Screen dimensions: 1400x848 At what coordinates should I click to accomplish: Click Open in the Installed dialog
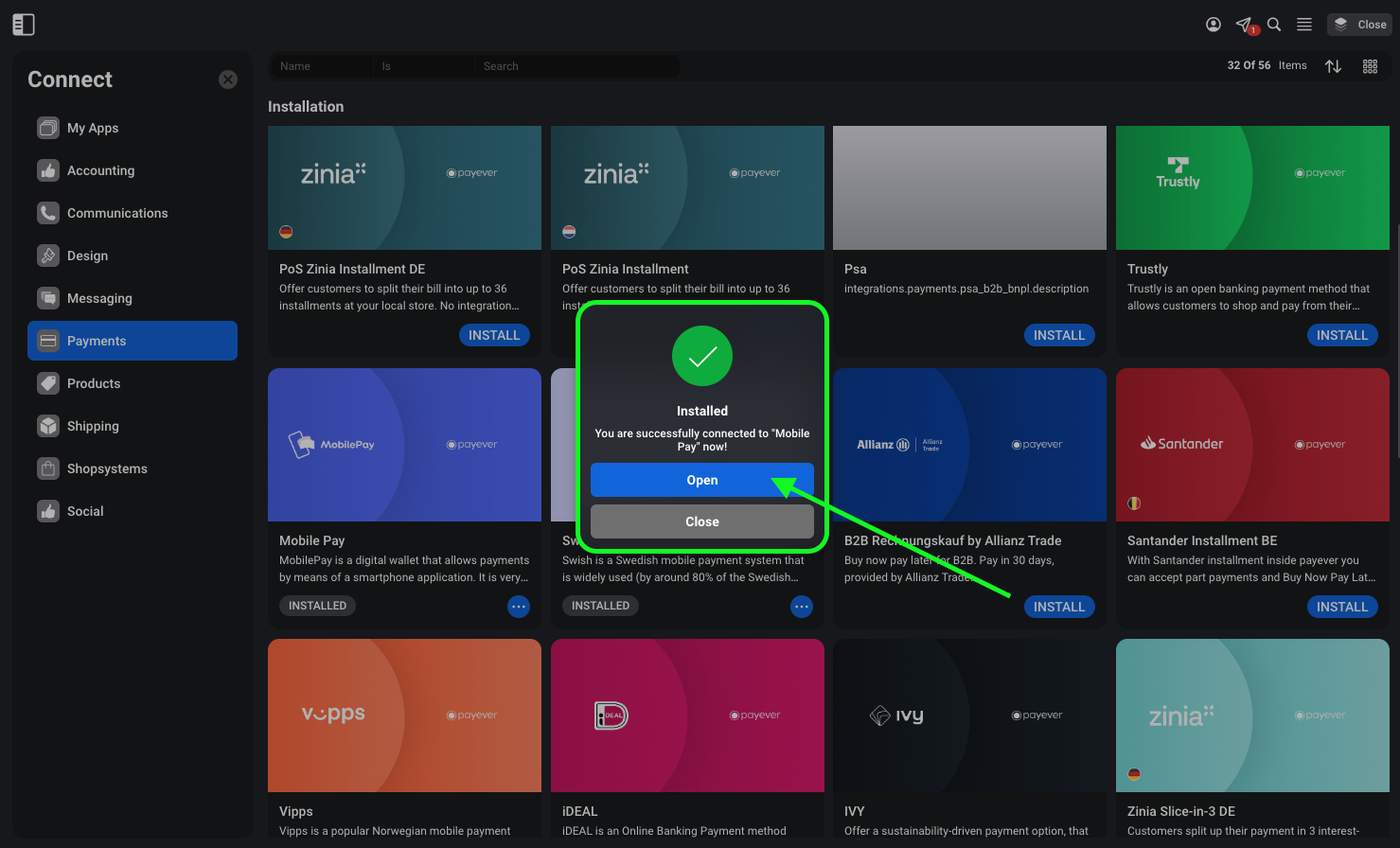click(702, 480)
